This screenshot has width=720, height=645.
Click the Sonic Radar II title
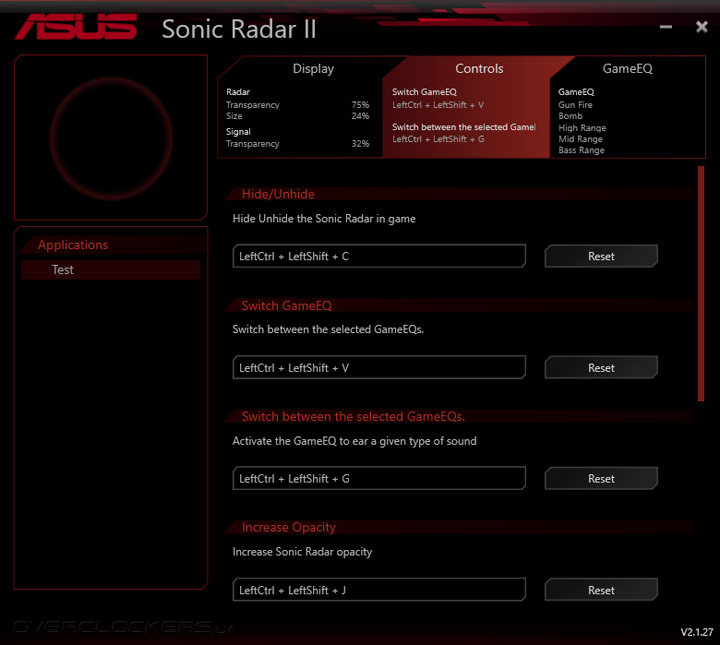coord(239,29)
